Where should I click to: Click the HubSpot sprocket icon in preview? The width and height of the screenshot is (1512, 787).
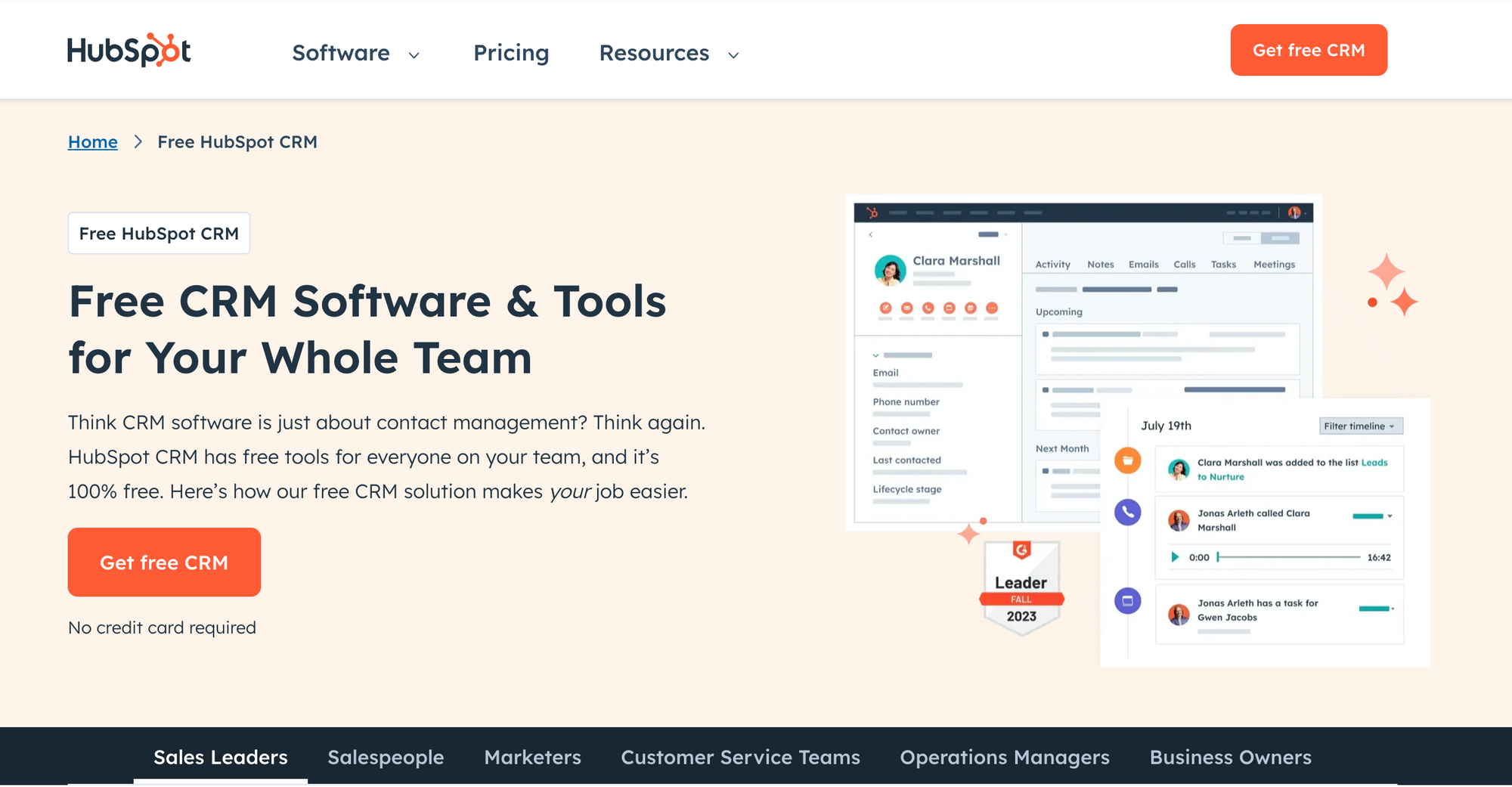point(872,213)
